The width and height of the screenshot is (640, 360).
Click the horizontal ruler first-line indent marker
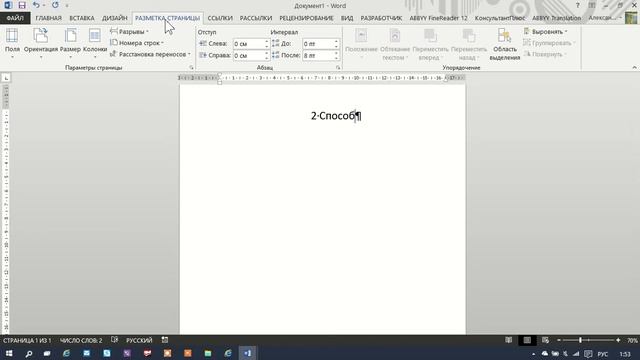[x=220, y=75]
